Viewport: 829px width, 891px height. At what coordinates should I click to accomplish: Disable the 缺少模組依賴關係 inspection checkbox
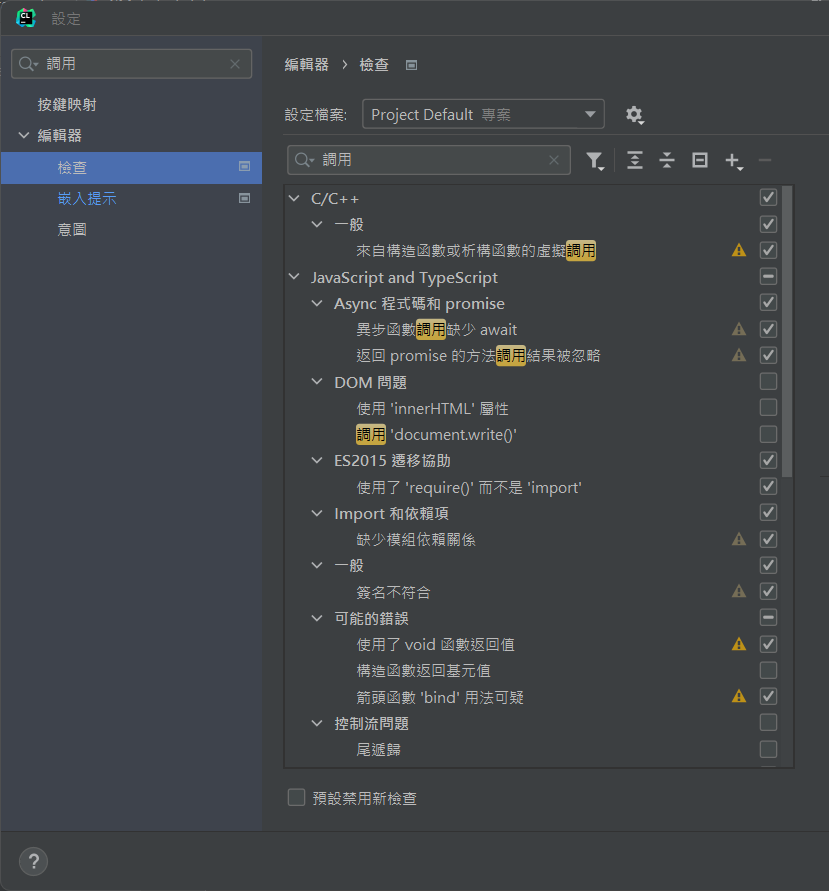tap(768, 538)
